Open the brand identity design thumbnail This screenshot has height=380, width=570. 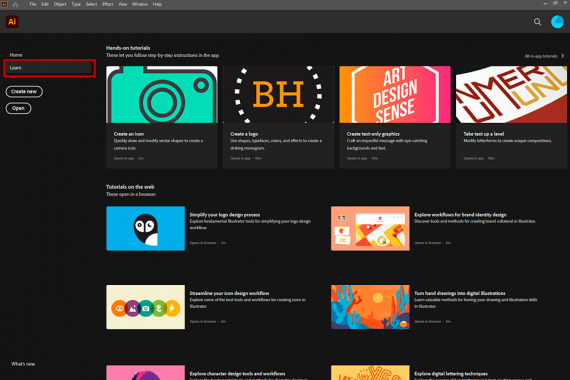[x=370, y=228]
